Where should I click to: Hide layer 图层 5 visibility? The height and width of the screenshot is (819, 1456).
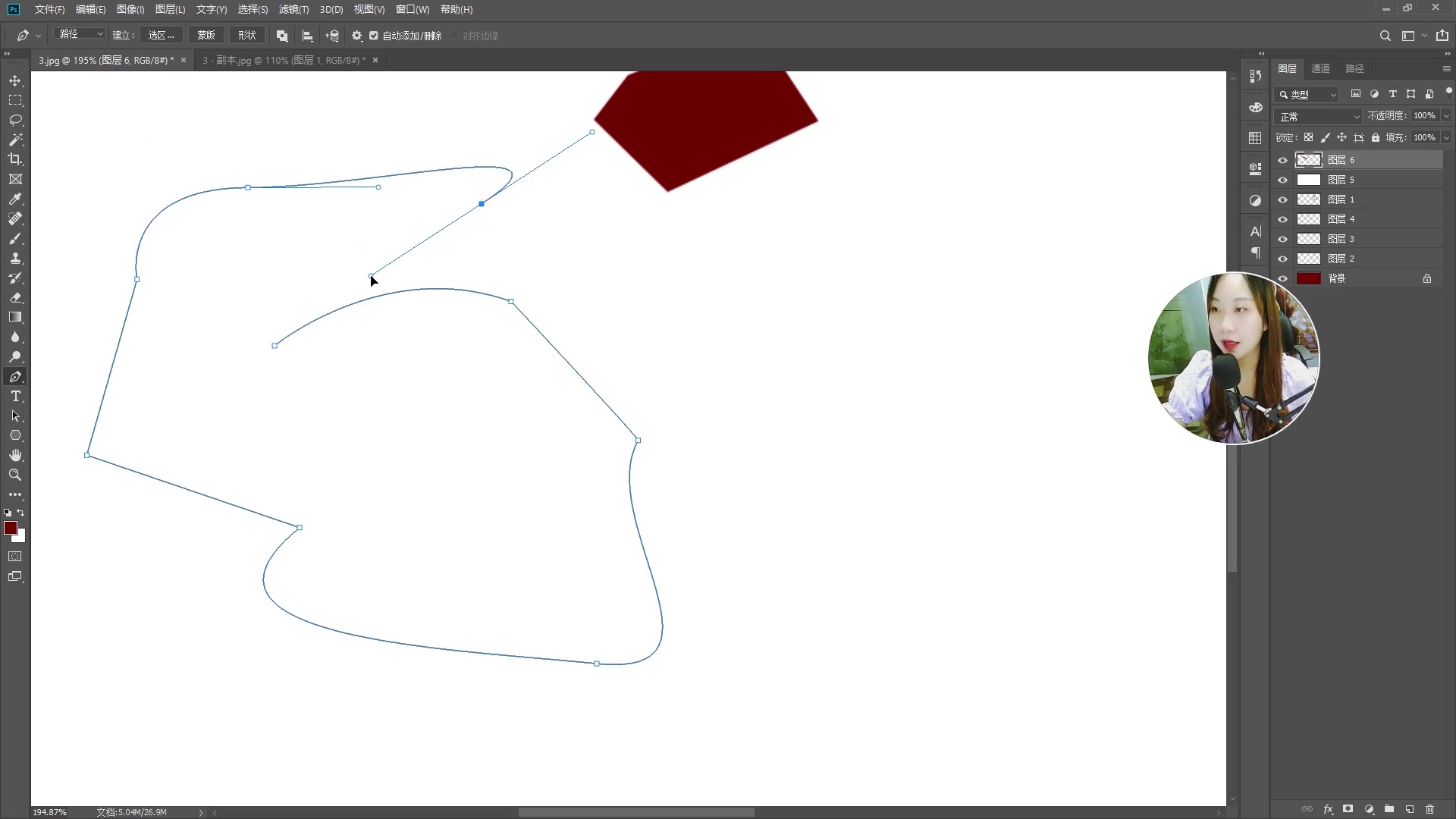point(1282,180)
